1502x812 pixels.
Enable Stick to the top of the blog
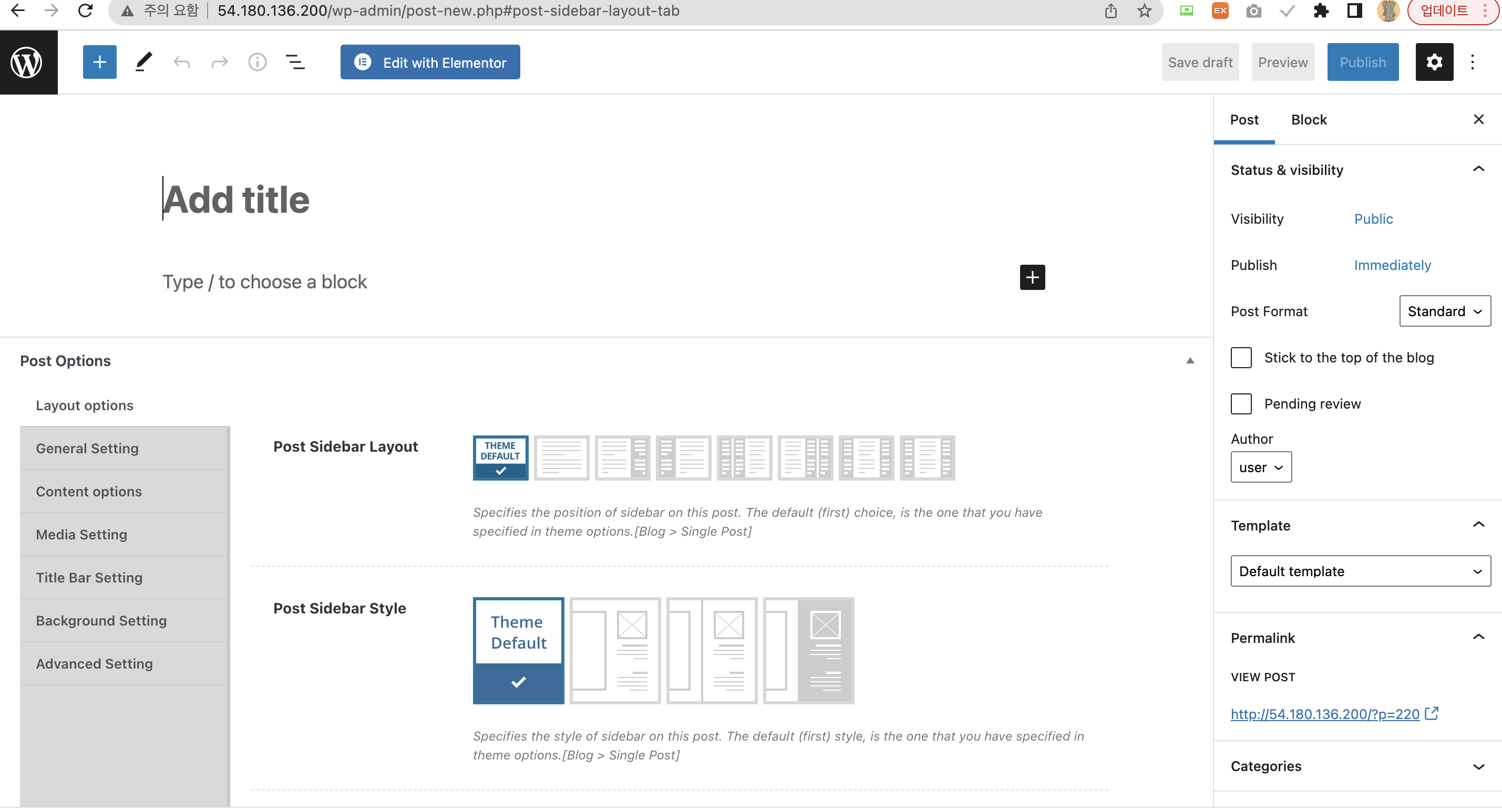[x=1241, y=358]
